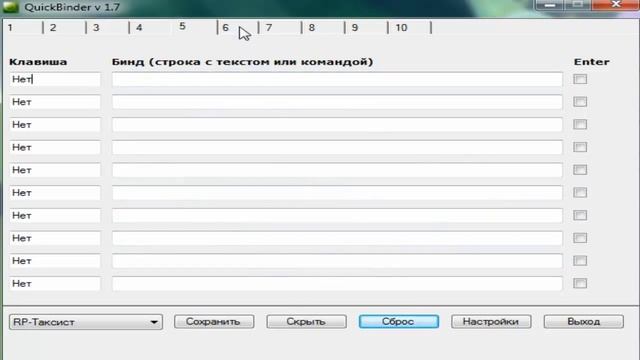640x360 pixels.
Task: Click the Скрыть button
Action: 306,322
